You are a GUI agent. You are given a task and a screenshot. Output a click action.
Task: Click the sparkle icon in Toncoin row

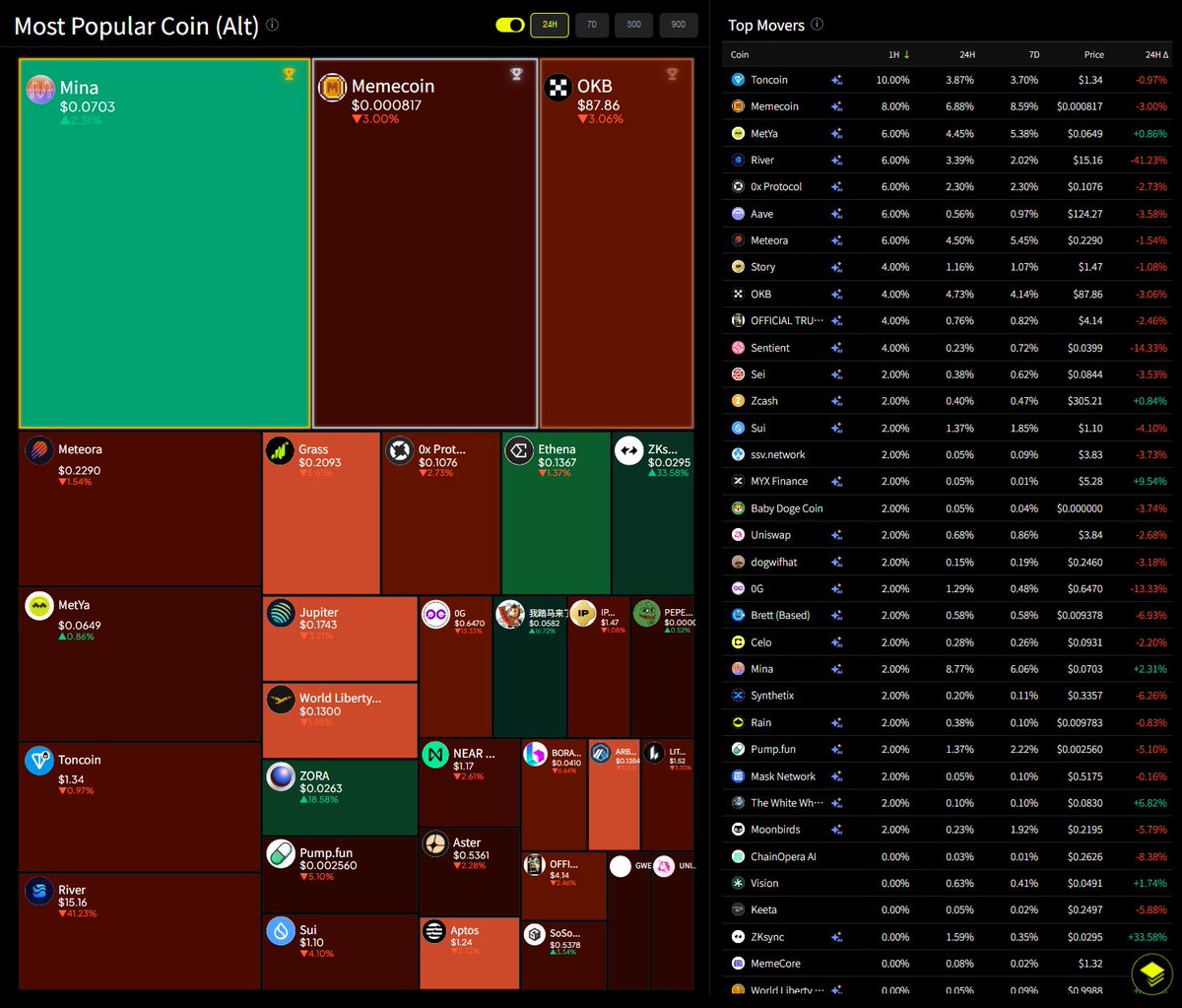coord(836,80)
